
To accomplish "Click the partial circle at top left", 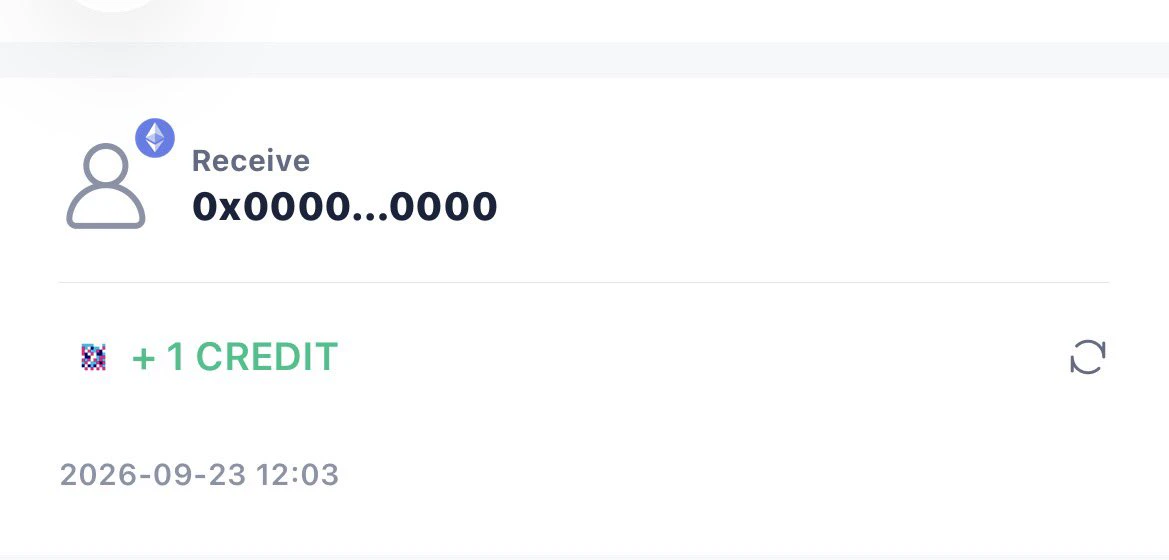I will tap(113, 6).
